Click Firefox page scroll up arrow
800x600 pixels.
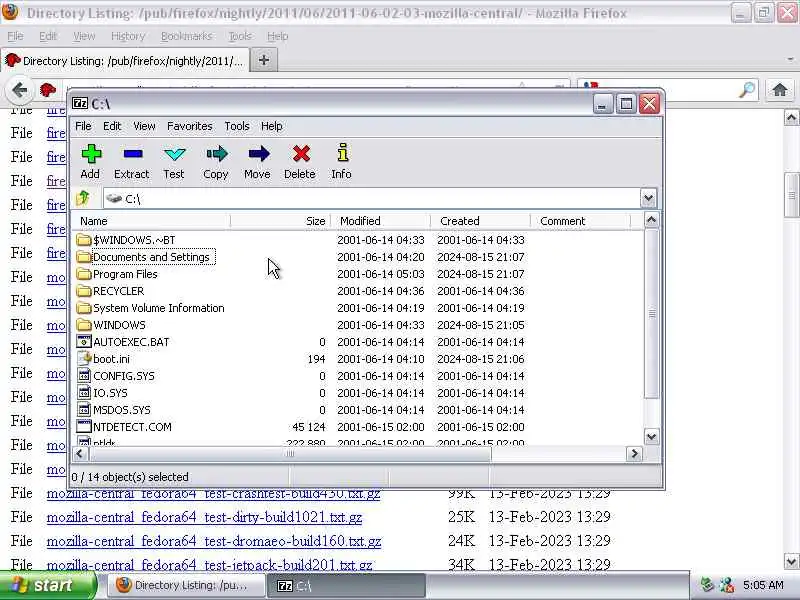point(791,118)
